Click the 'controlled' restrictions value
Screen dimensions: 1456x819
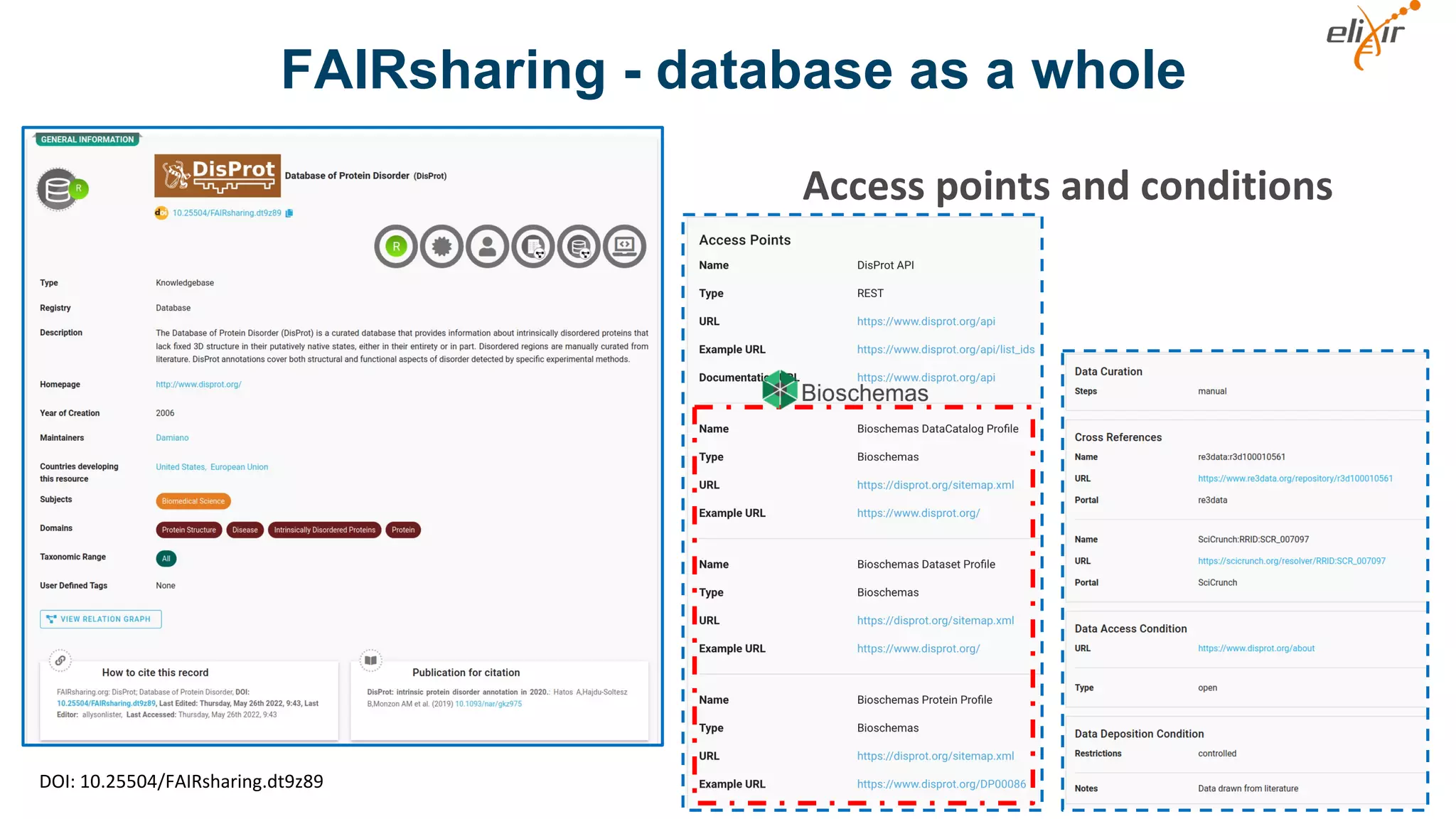1217,754
